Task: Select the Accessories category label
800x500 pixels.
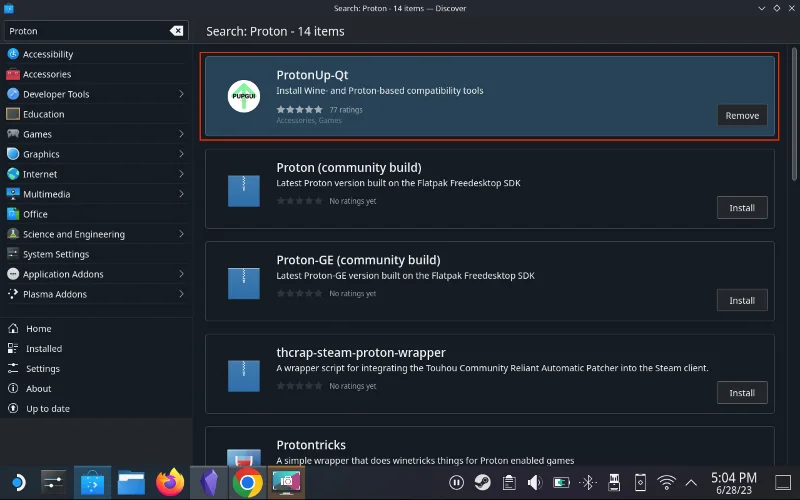Action: (47, 74)
